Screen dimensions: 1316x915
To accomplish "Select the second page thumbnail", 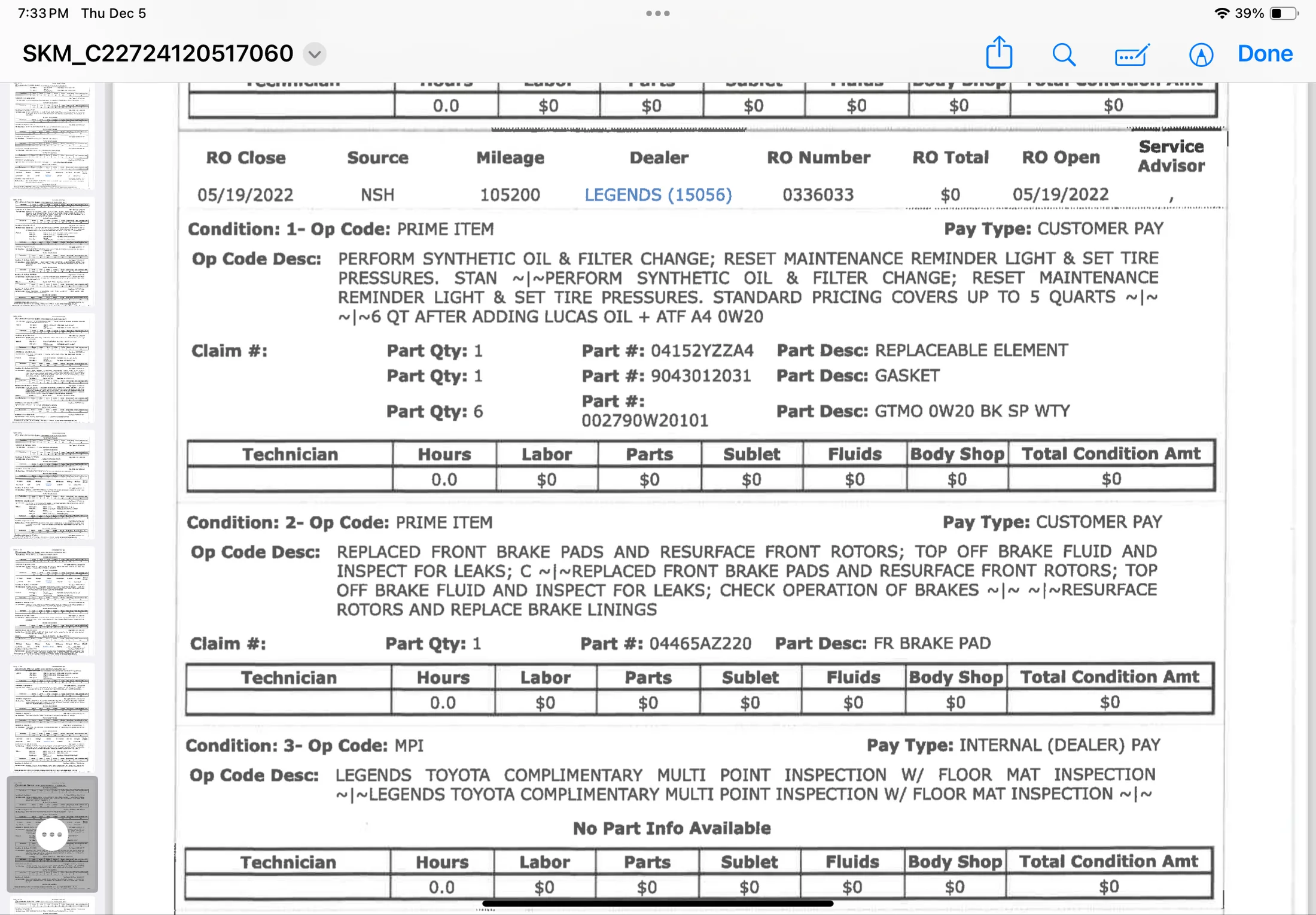I will click(x=51, y=251).
